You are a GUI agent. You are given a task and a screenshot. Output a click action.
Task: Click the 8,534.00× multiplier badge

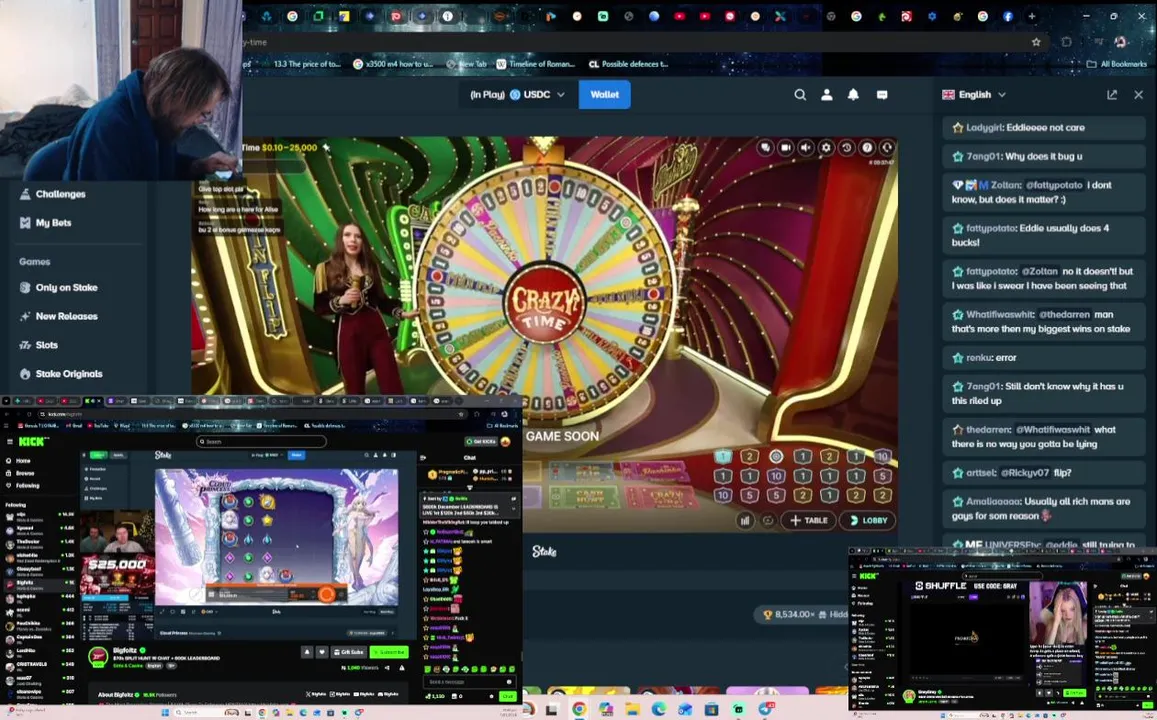(x=801, y=614)
